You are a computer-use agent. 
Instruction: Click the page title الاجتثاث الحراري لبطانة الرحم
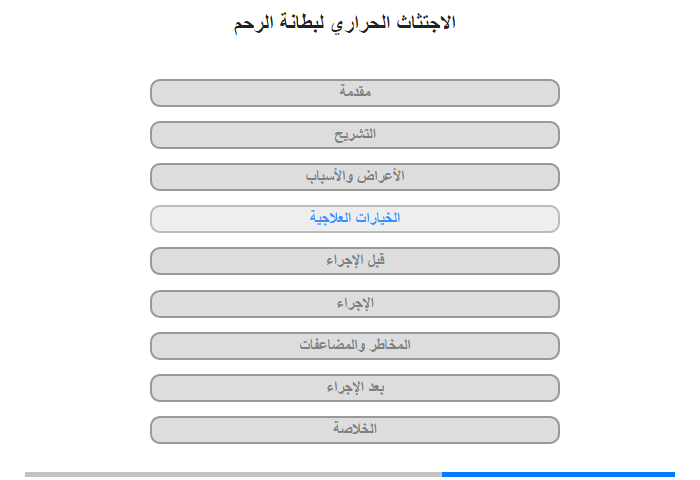345,23
